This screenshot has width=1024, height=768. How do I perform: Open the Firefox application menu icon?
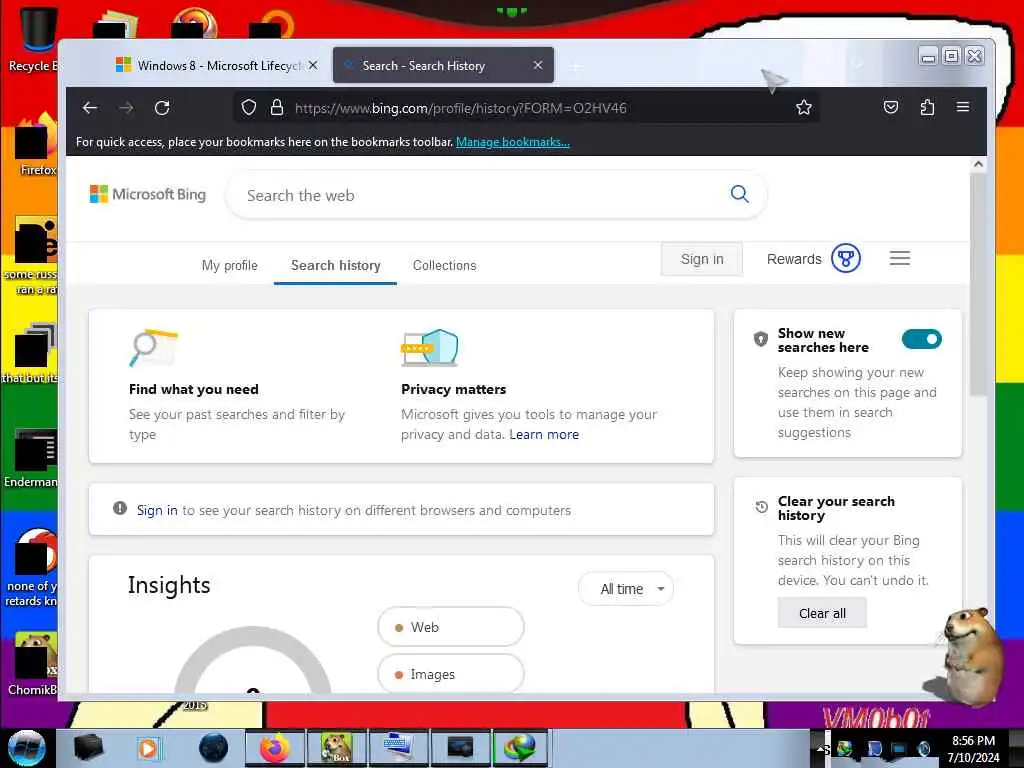(x=963, y=107)
